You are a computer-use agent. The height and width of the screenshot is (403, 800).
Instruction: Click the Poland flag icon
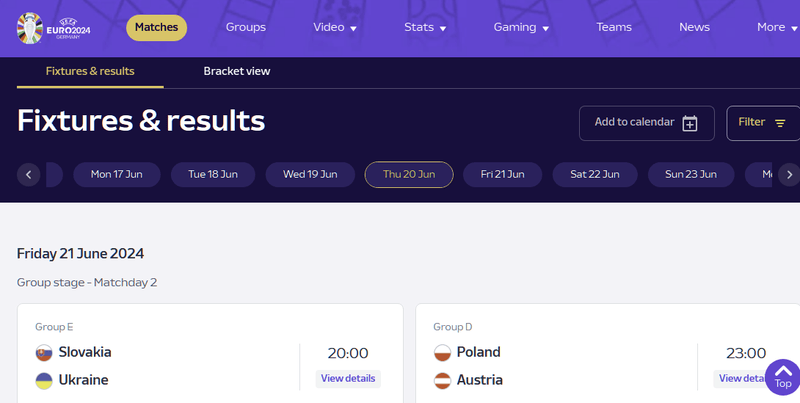[x=442, y=353]
